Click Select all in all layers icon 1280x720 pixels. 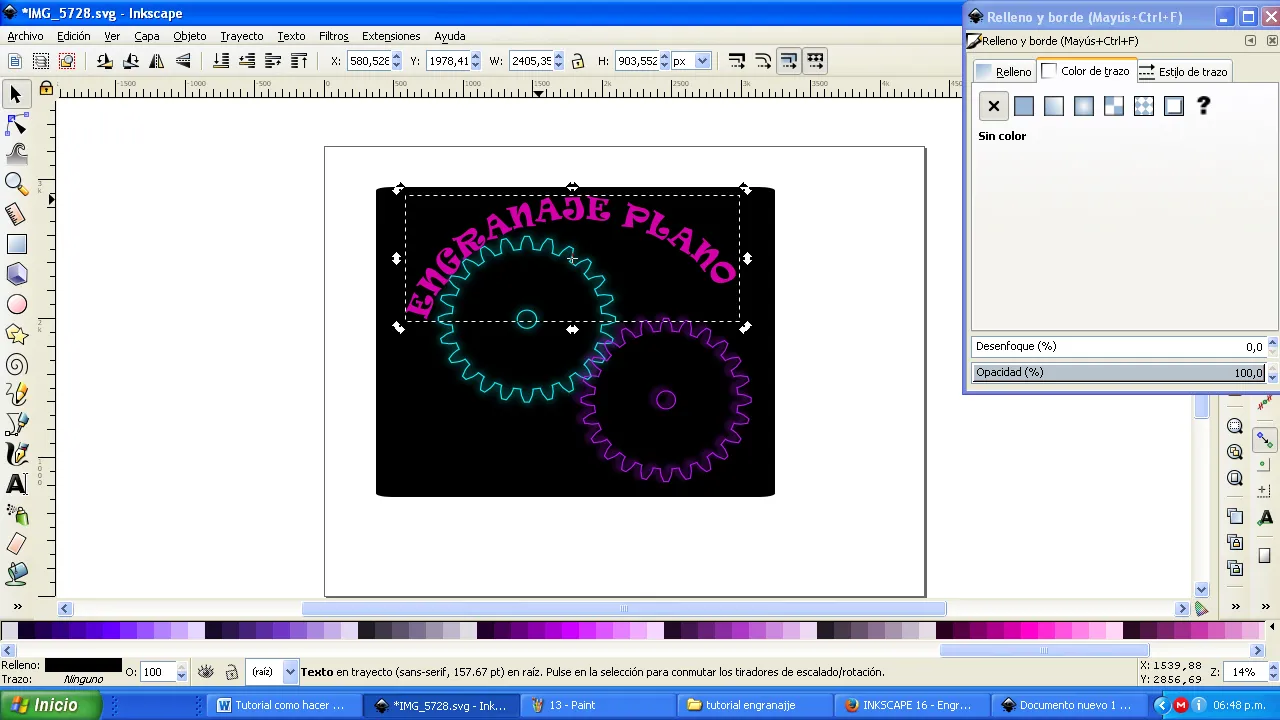point(41,61)
